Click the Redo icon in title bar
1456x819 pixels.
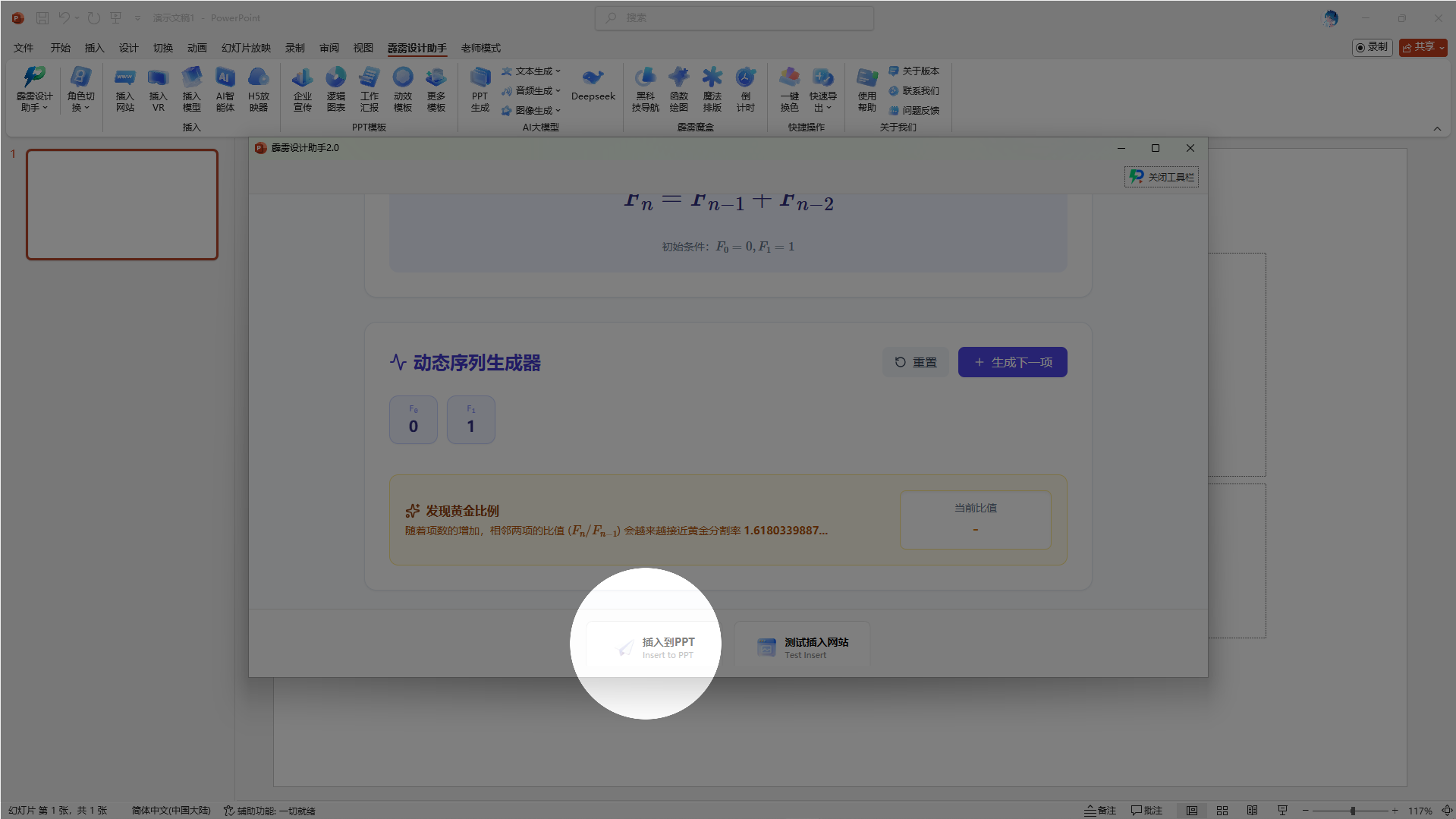(x=93, y=17)
